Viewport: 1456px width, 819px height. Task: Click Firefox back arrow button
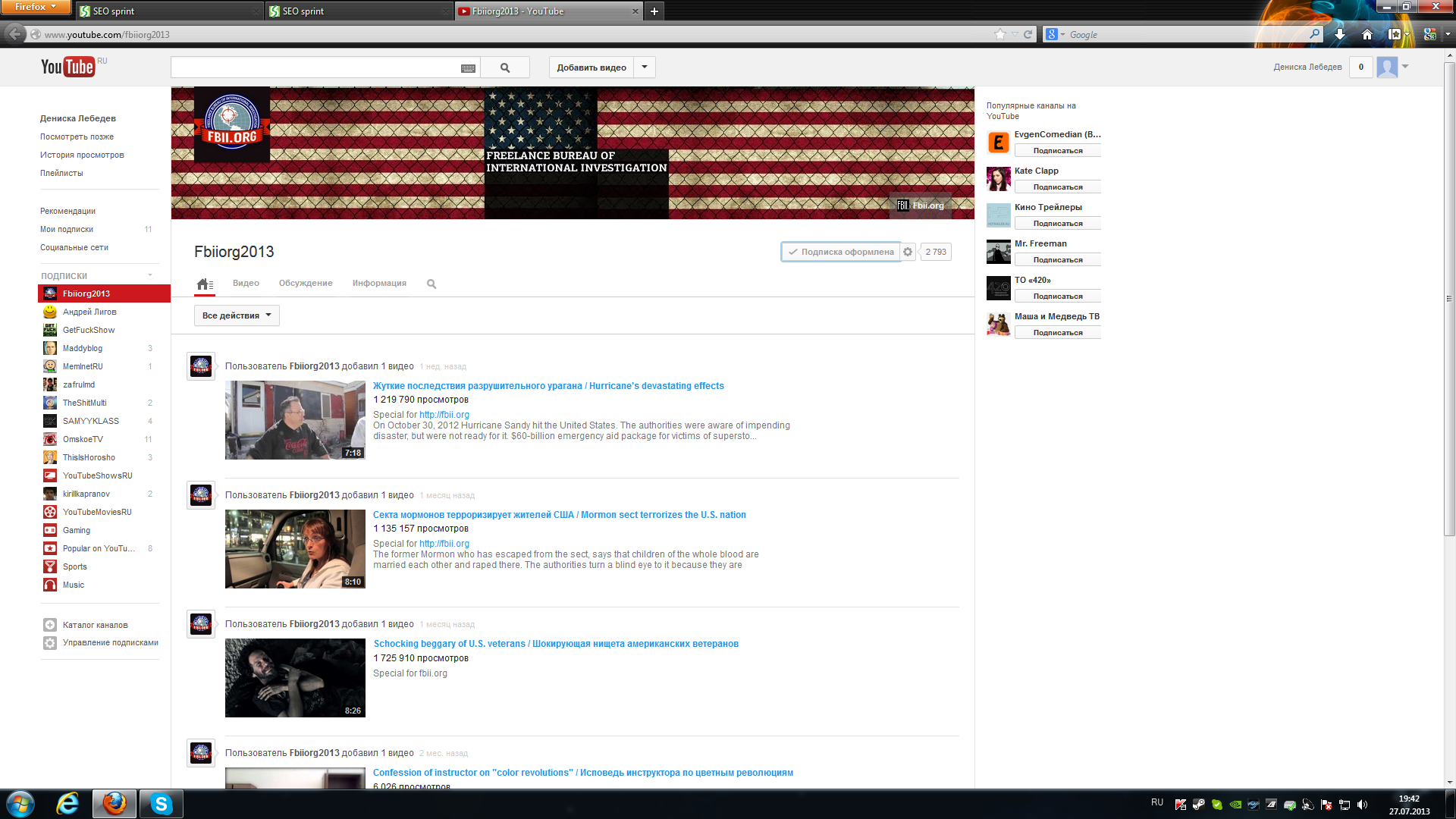14,33
